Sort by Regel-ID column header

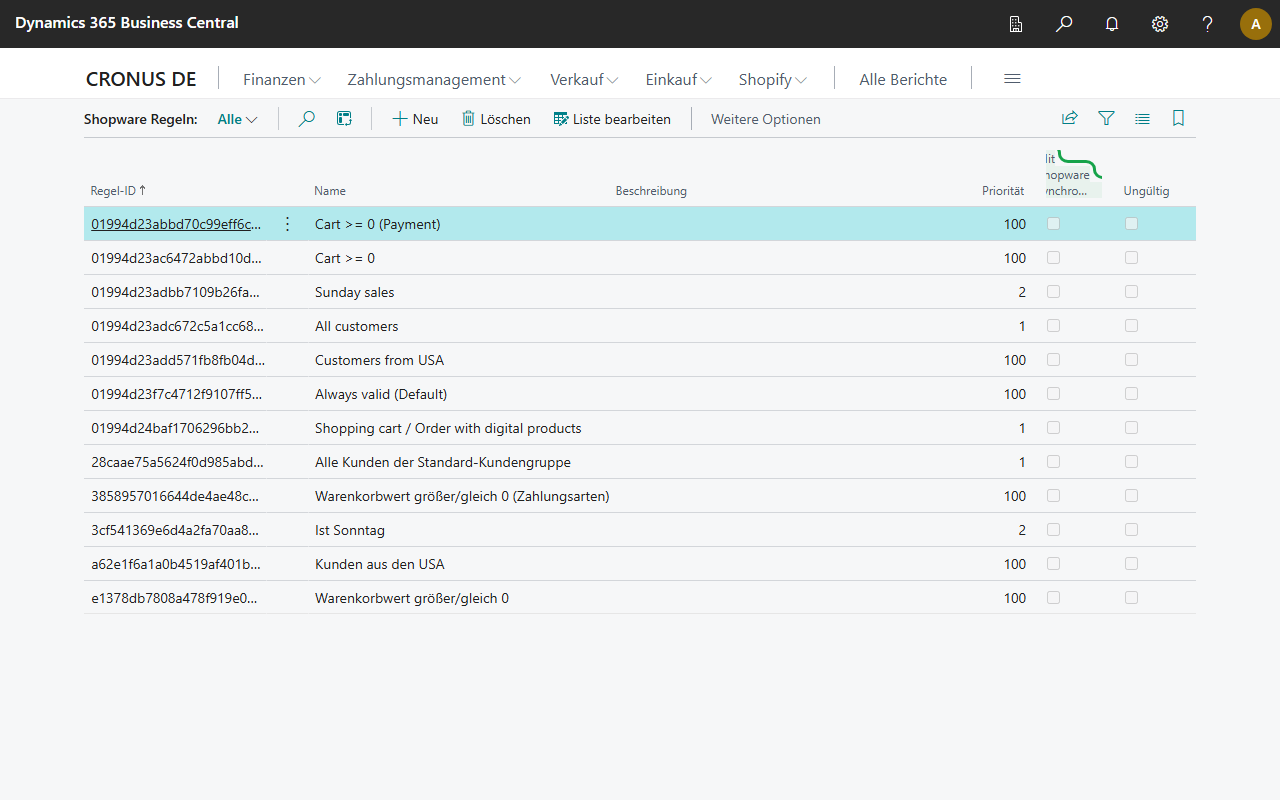click(x=118, y=190)
